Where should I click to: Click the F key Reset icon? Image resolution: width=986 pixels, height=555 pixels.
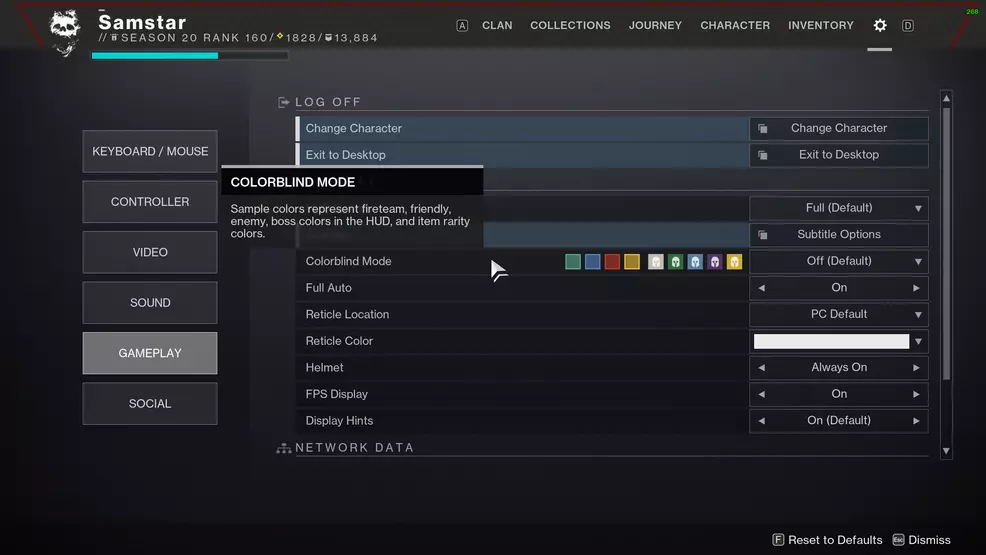point(778,540)
